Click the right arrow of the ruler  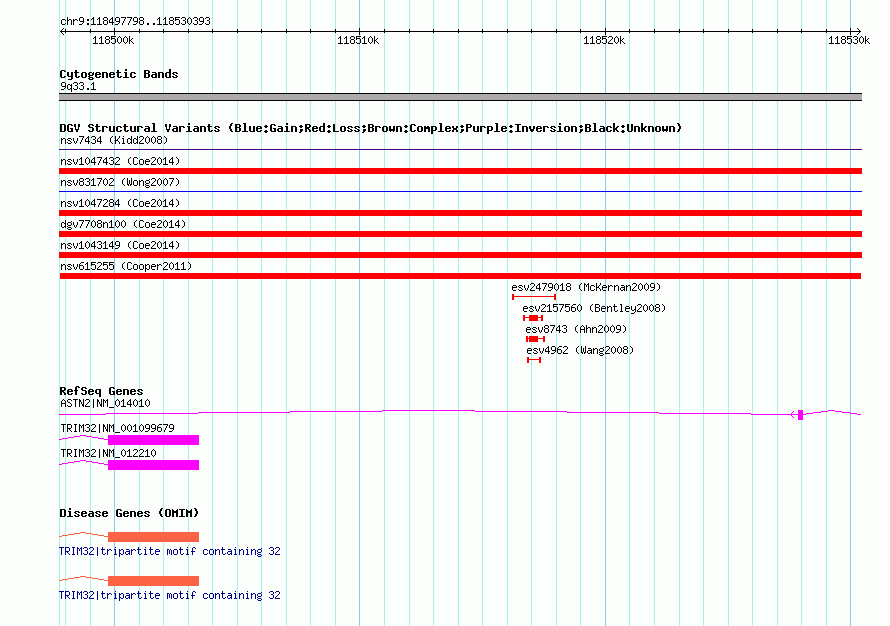click(858, 31)
